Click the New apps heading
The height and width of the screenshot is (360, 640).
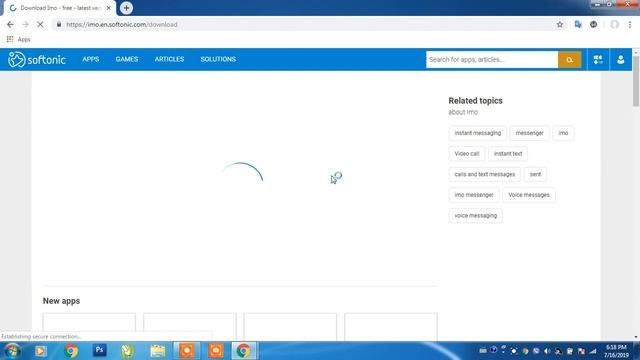tap(61, 301)
